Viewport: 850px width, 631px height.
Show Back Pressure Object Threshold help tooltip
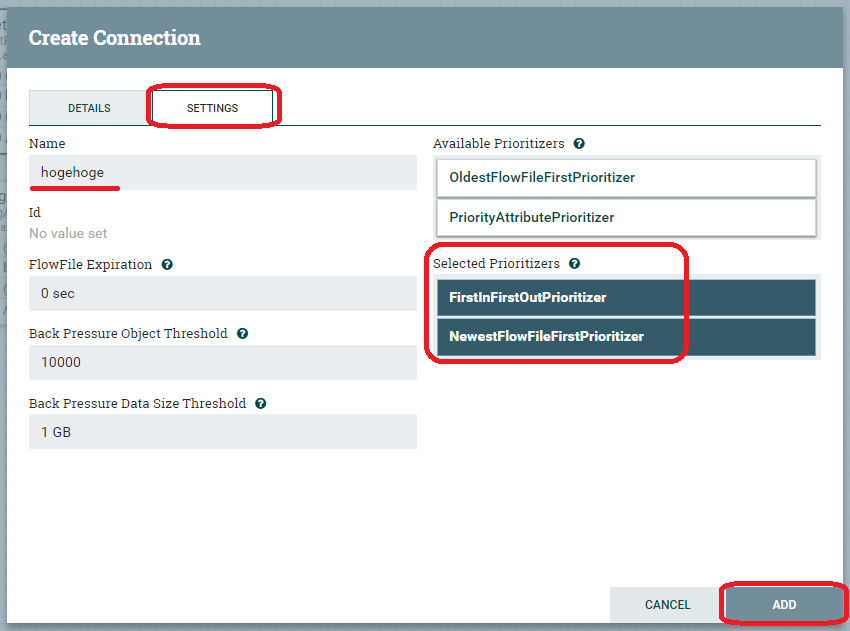tap(243, 334)
